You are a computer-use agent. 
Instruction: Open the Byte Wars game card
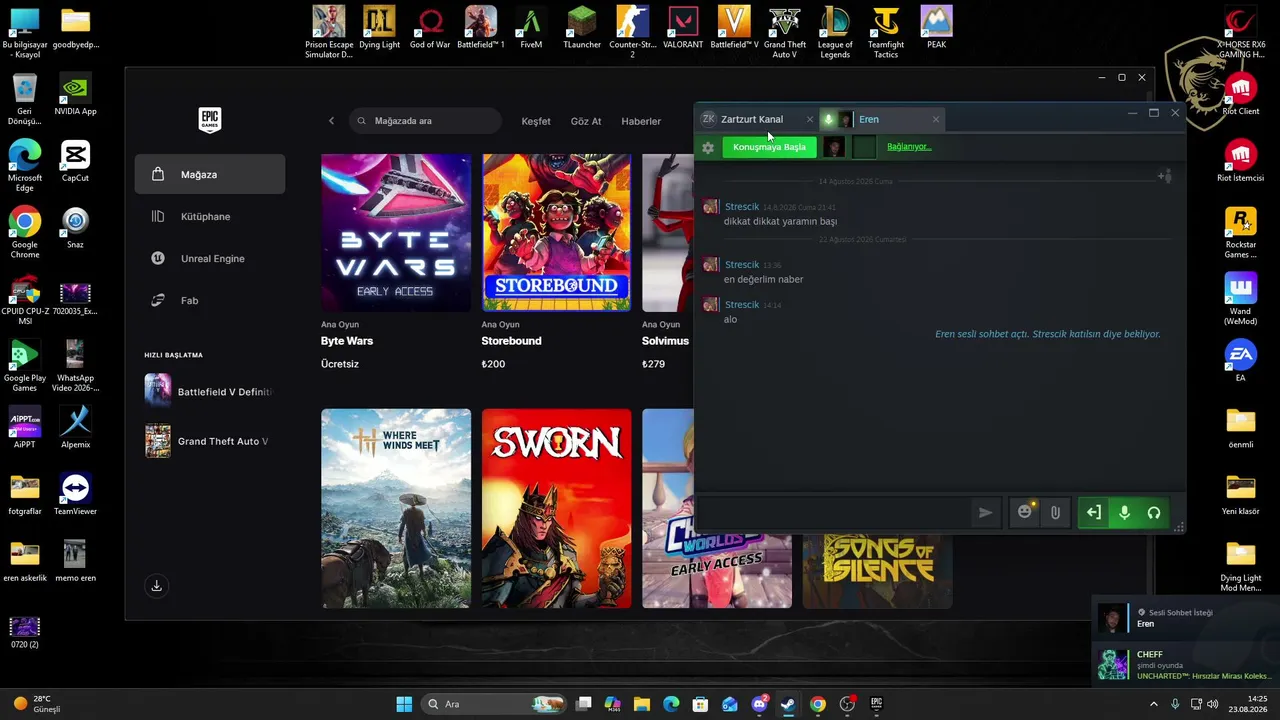coord(396,233)
